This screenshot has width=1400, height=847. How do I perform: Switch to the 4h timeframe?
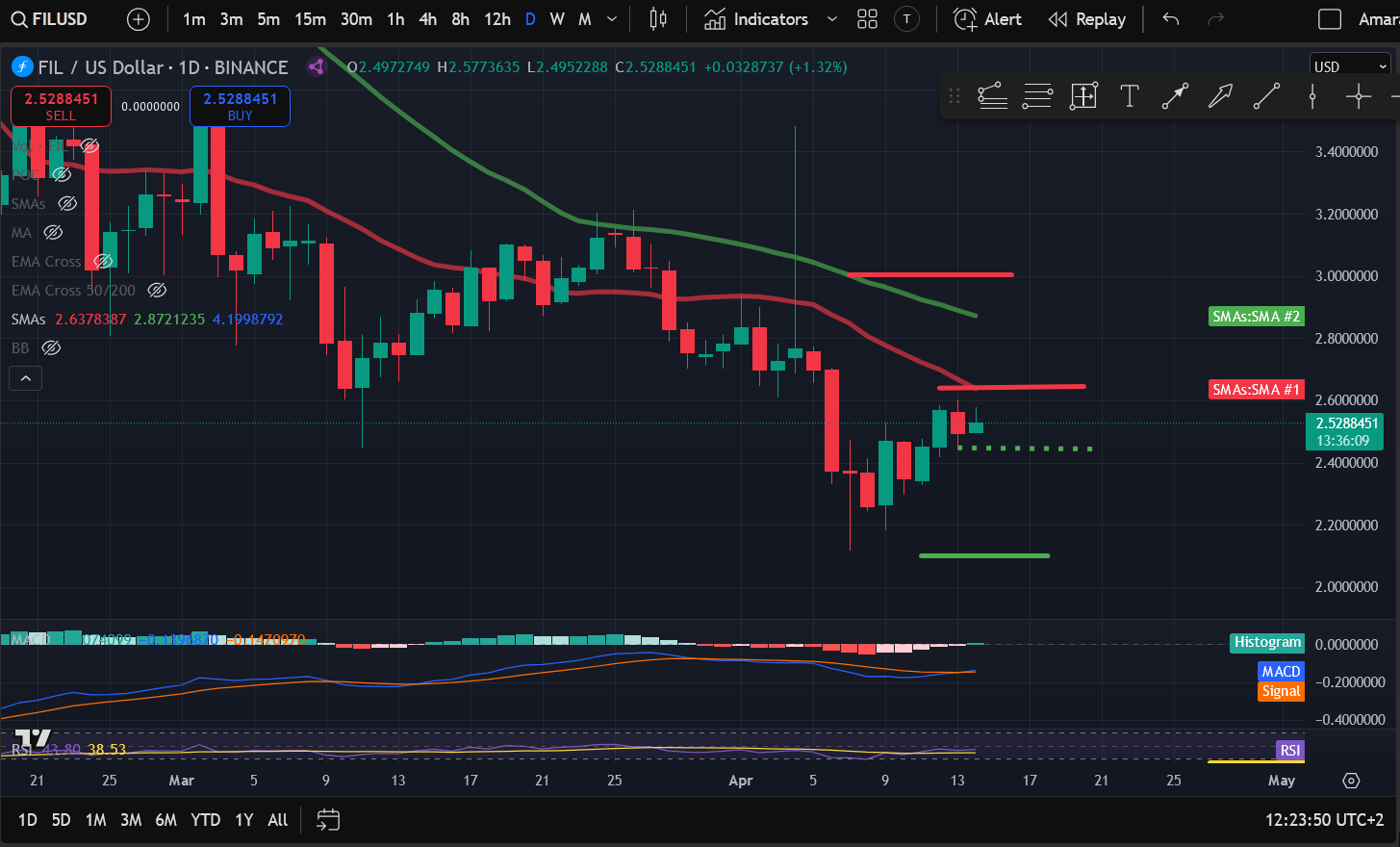428,19
